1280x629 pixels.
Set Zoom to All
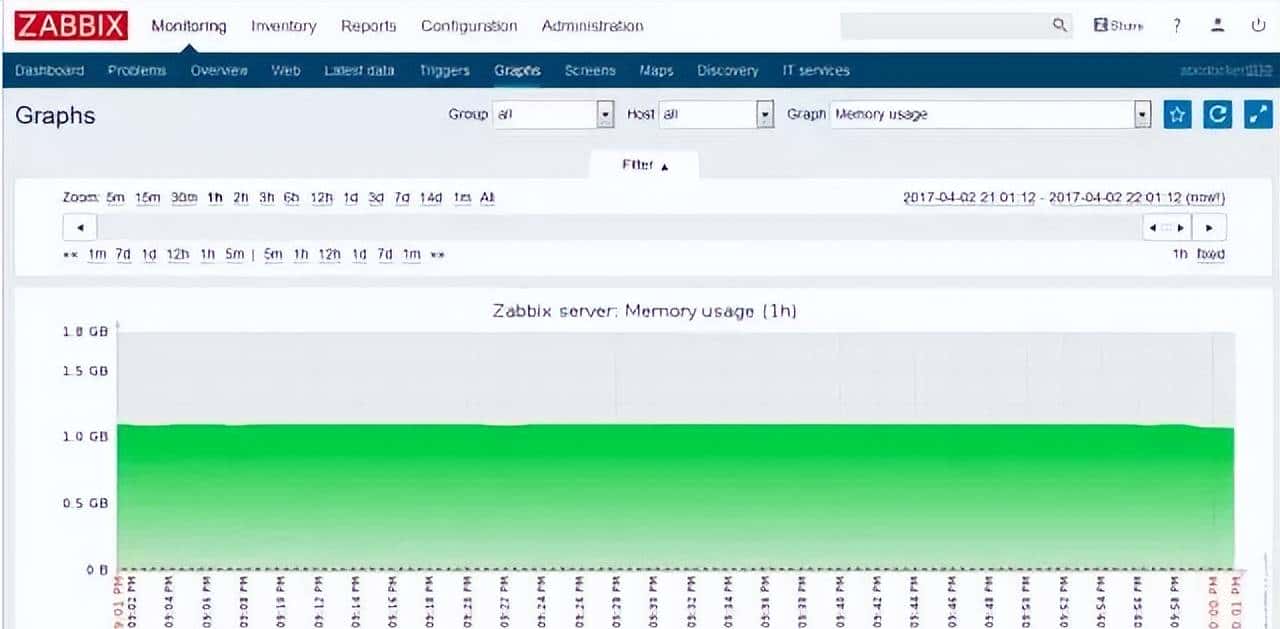click(487, 198)
